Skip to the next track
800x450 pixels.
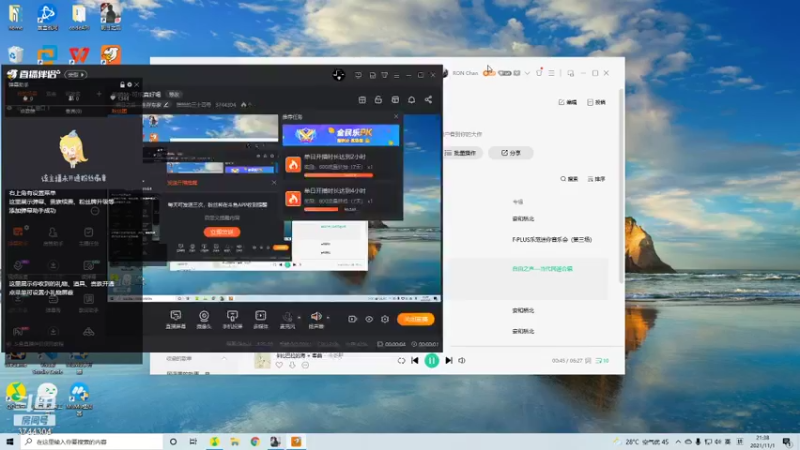(x=448, y=361)
